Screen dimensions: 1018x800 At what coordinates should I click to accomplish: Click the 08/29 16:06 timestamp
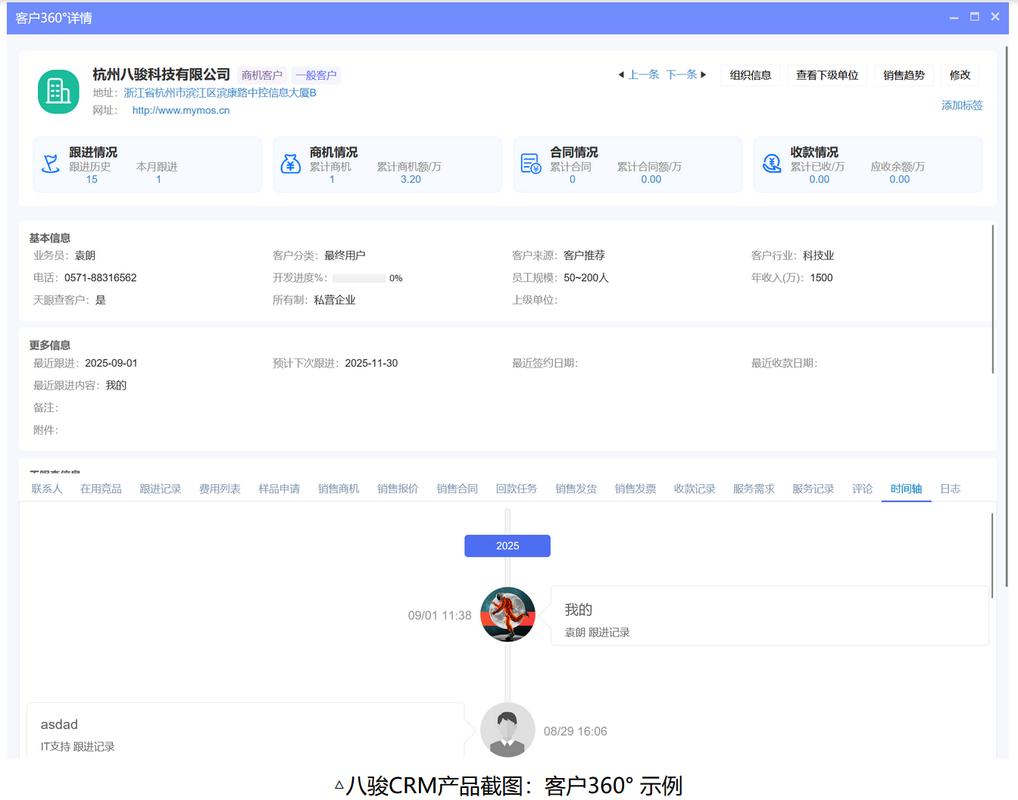pos(575,731)
